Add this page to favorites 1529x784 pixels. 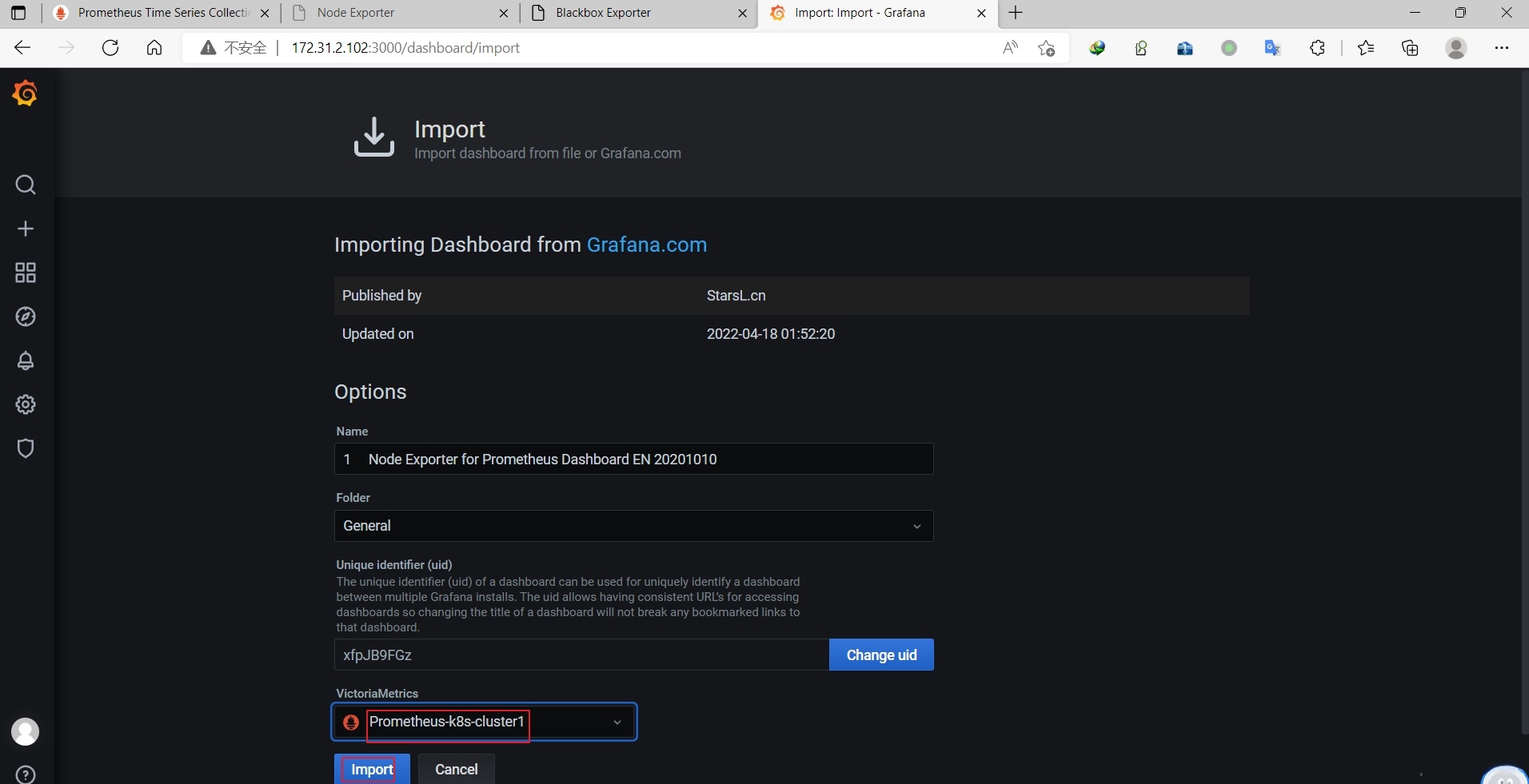coord(1046,48)
